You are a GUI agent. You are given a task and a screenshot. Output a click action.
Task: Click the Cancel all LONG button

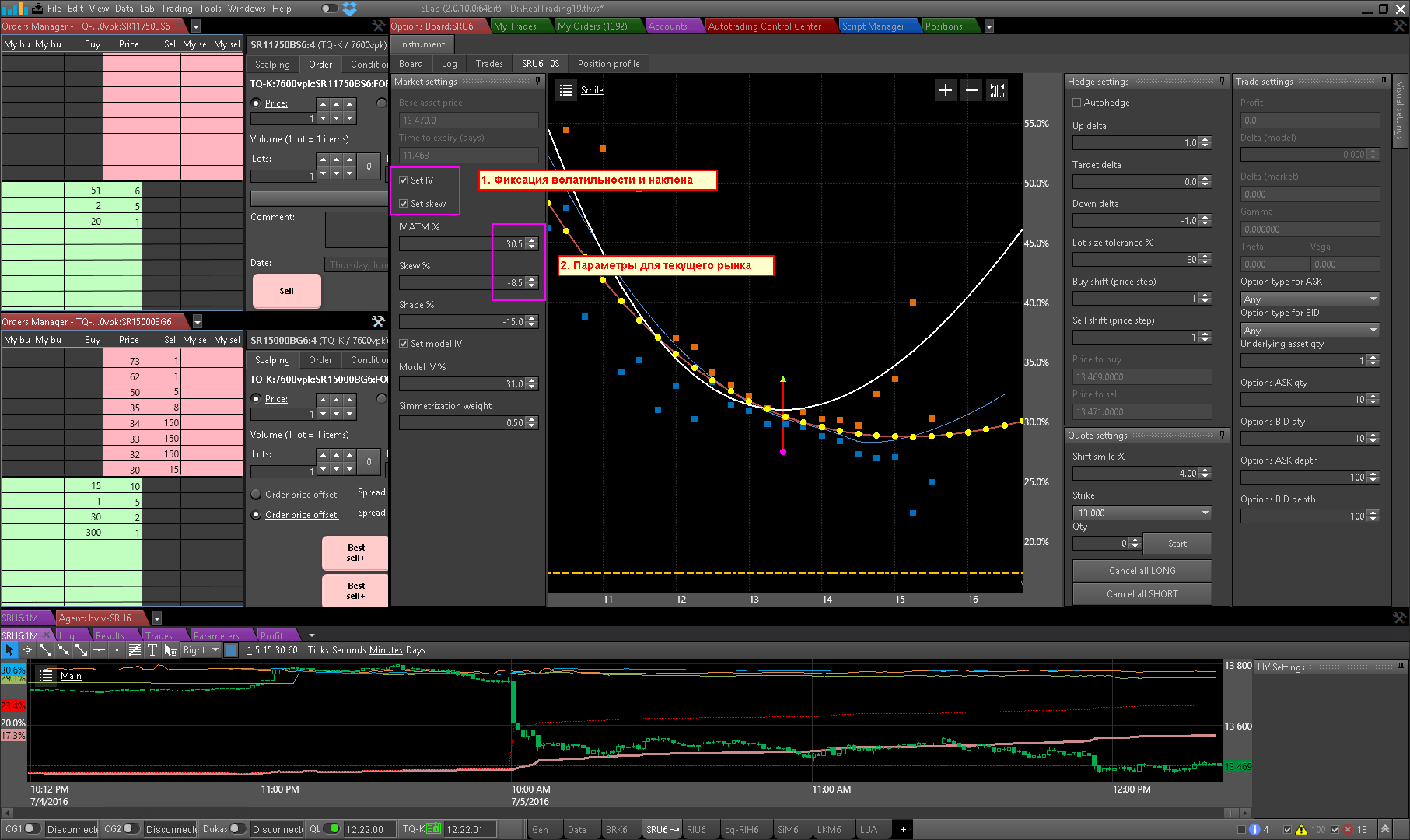pyautogui.click(x=1142, y=571)
